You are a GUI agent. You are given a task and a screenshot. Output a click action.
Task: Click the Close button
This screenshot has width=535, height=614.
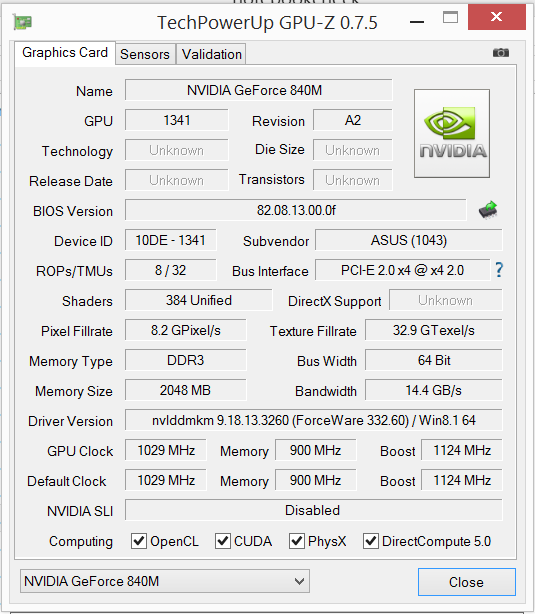466,582
